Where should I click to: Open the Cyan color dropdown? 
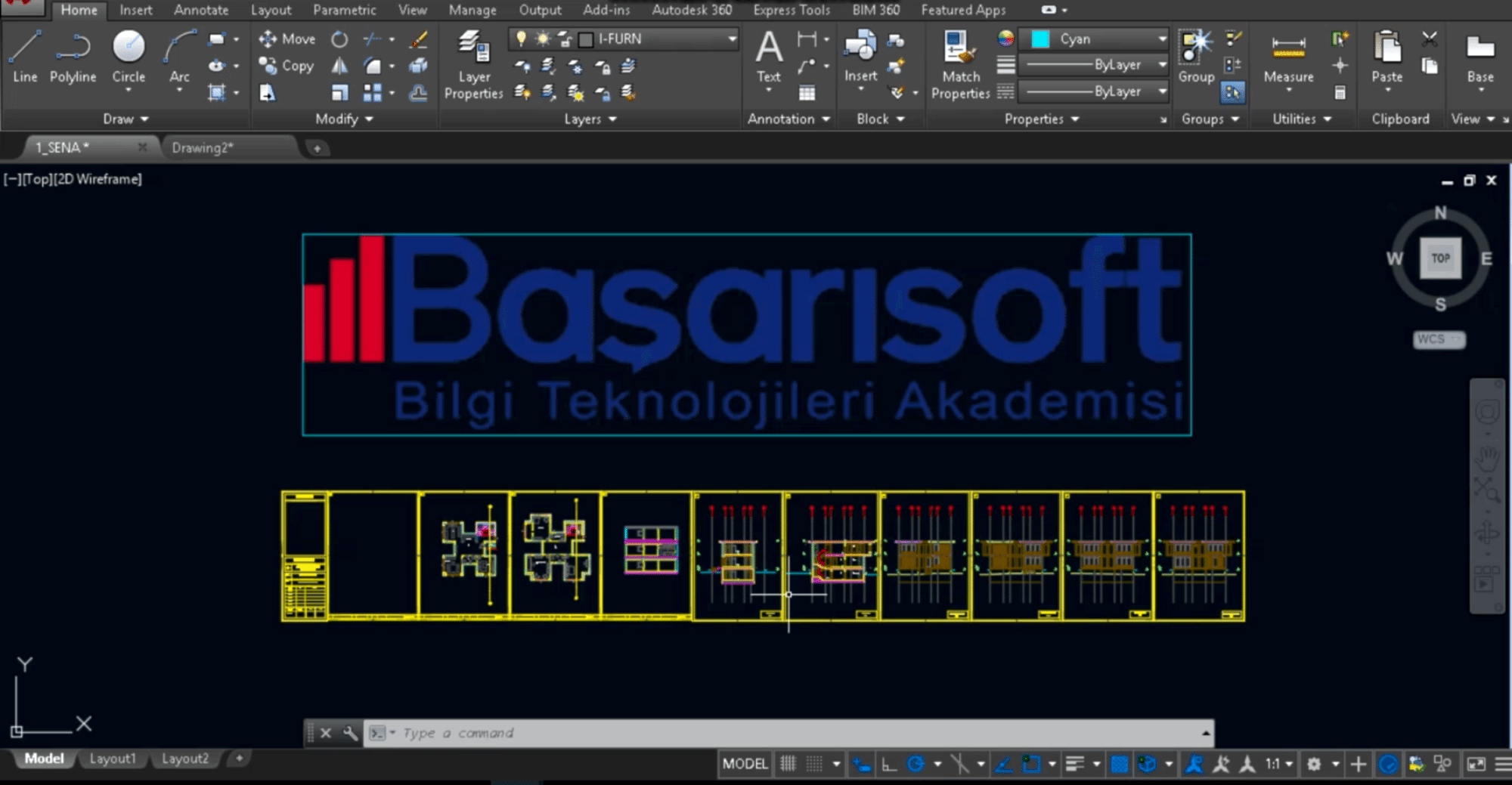(x=1162, y=39)
